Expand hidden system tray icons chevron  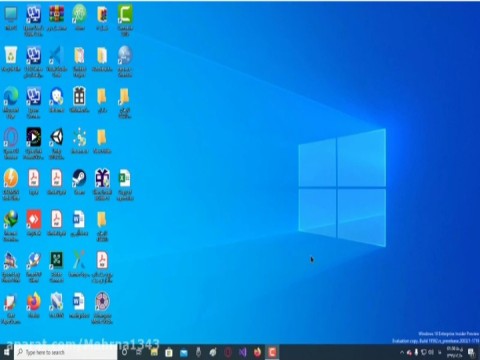[402, 352]
